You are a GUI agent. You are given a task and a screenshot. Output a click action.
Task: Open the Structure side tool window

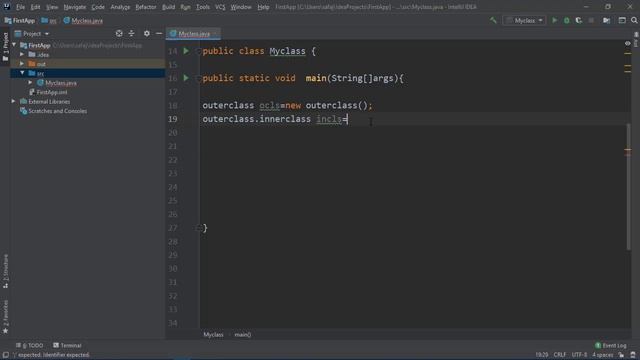tap(5, 271)
